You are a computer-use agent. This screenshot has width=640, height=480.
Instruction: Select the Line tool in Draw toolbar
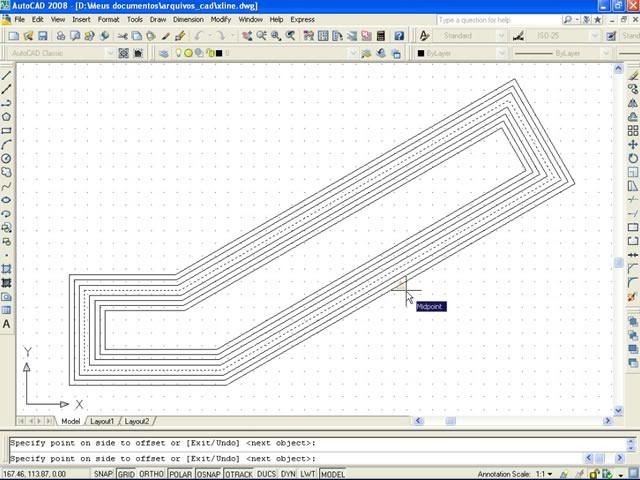(6, 76)
